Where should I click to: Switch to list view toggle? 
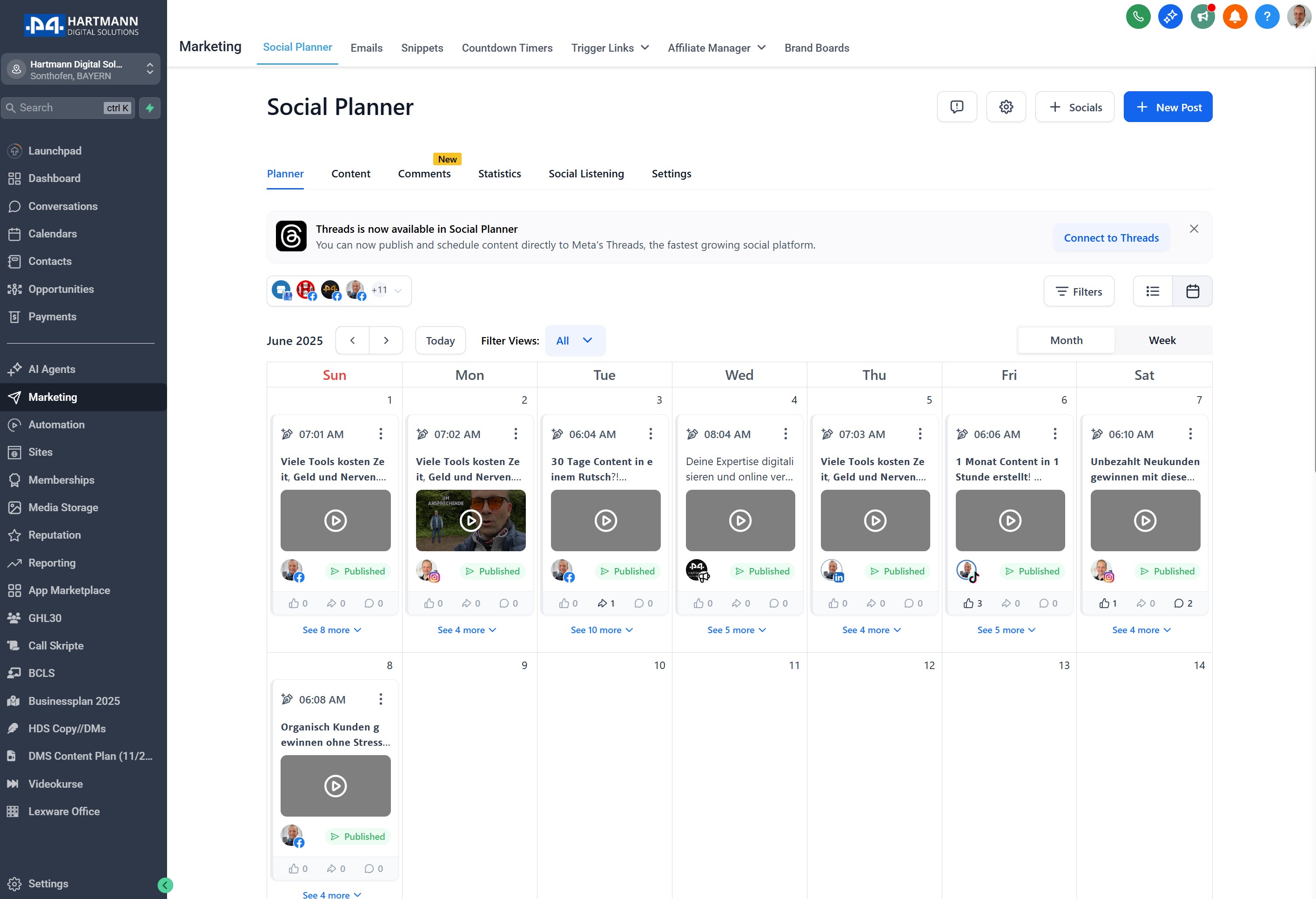pyautogui.click(x=1152, y=291)
